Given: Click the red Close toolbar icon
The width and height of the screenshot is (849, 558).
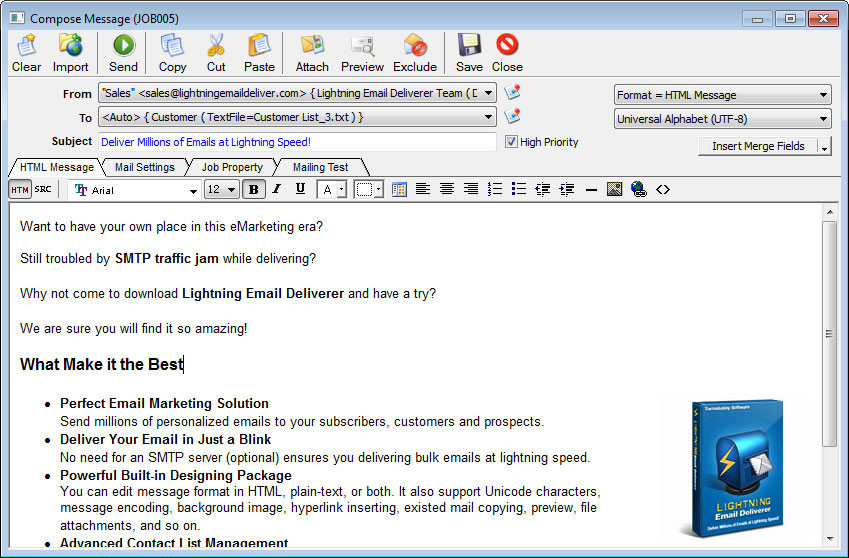Looking at the screenshot, I should click(507, 52).
